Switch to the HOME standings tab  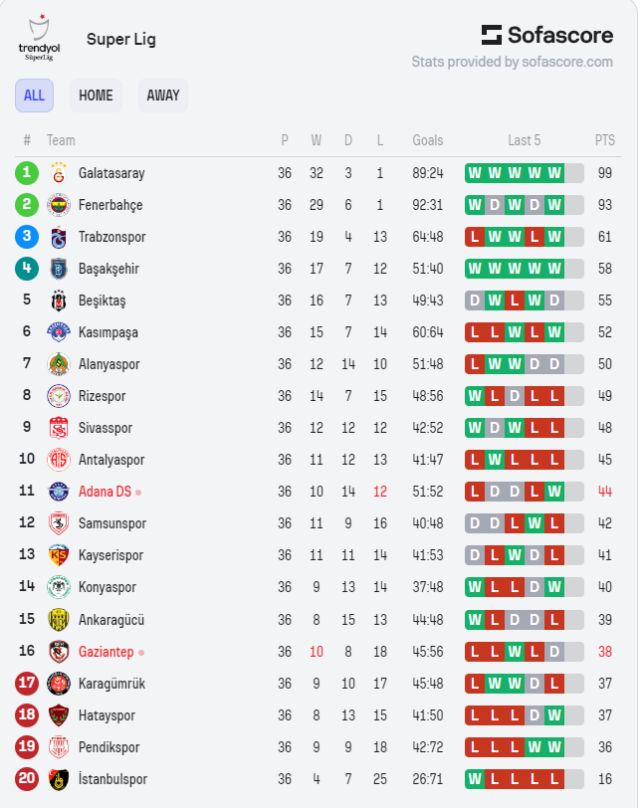pos(96,96)
